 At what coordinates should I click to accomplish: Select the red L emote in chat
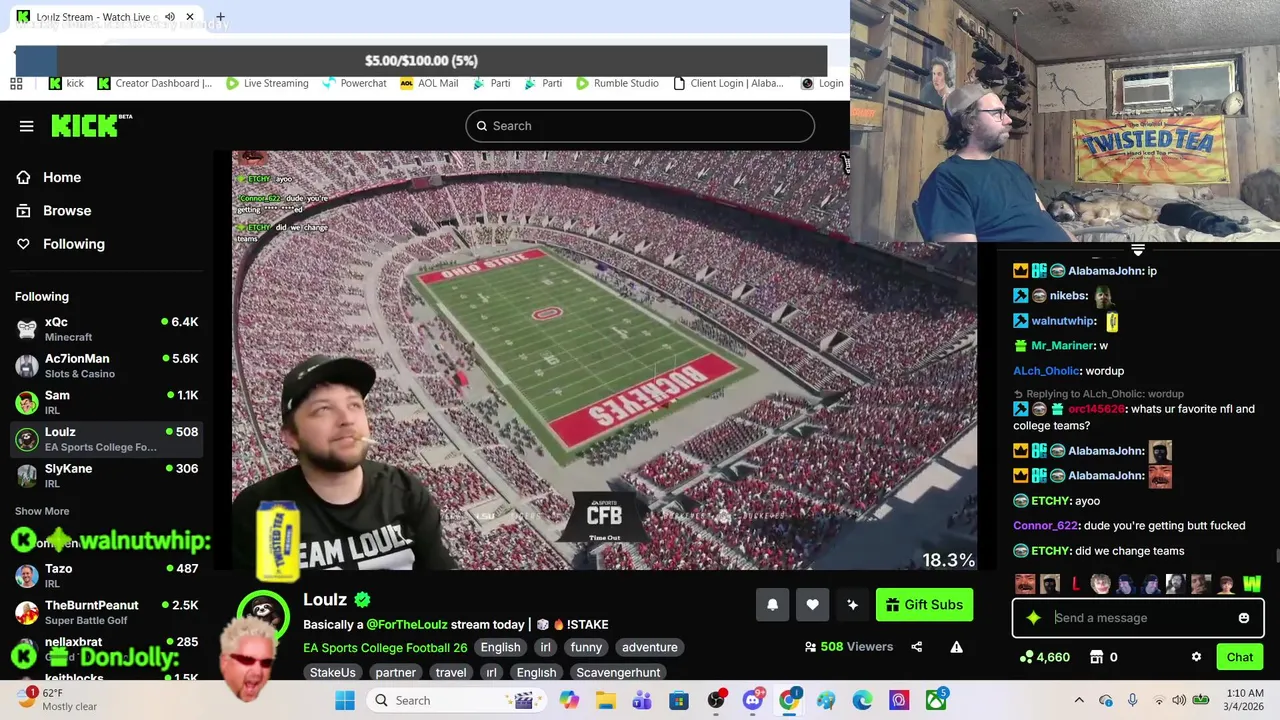pyautogui.click(x=1075, y=583)
